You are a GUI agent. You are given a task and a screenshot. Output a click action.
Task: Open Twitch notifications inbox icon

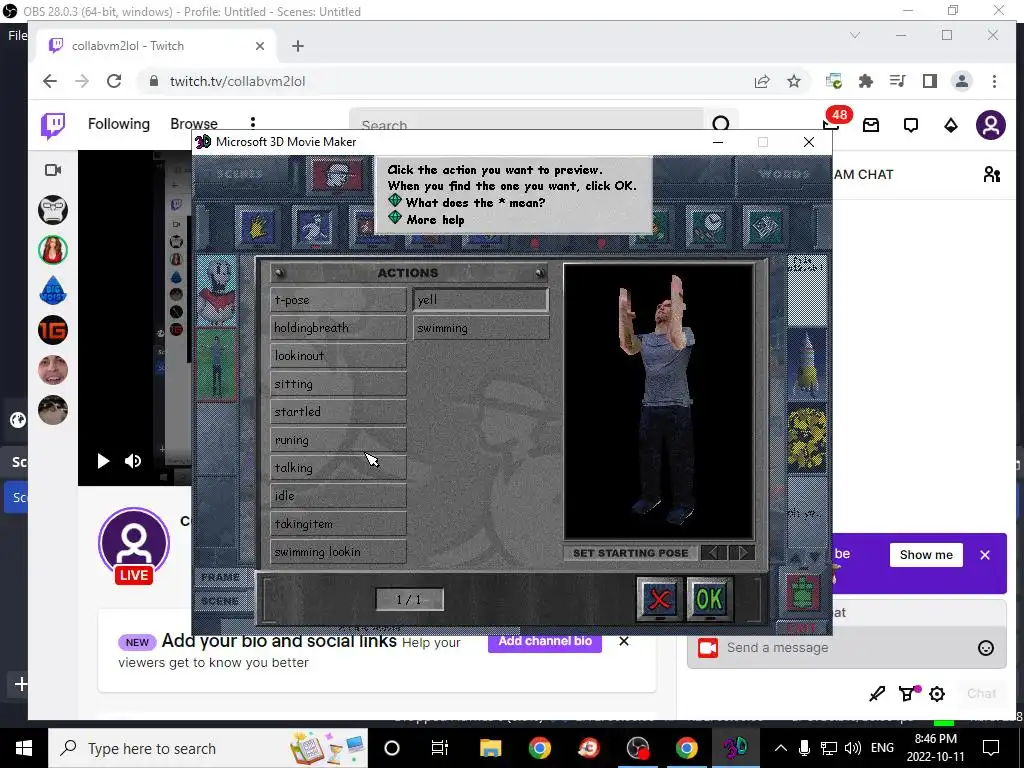871,125
